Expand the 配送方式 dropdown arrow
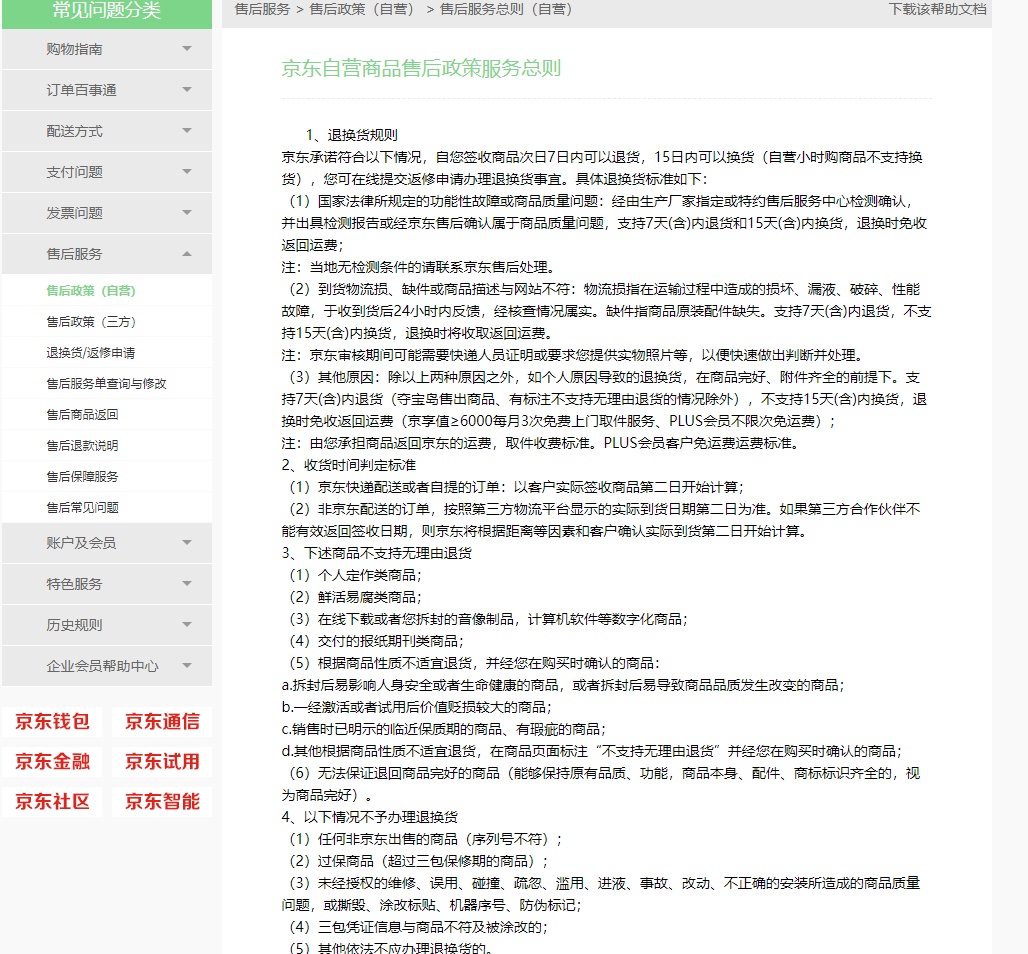 [187, 131]
